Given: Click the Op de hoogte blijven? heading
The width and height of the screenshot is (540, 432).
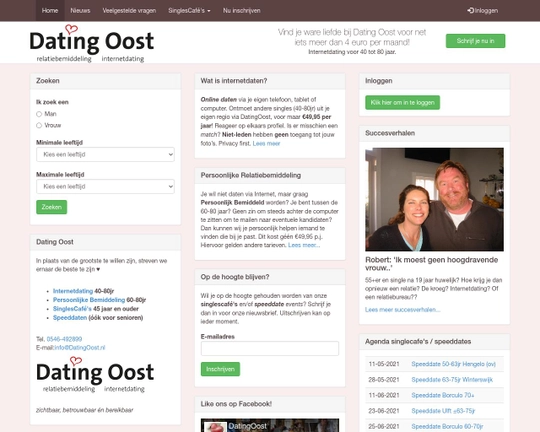Looking at the screenshot, I should coord(235,277).
